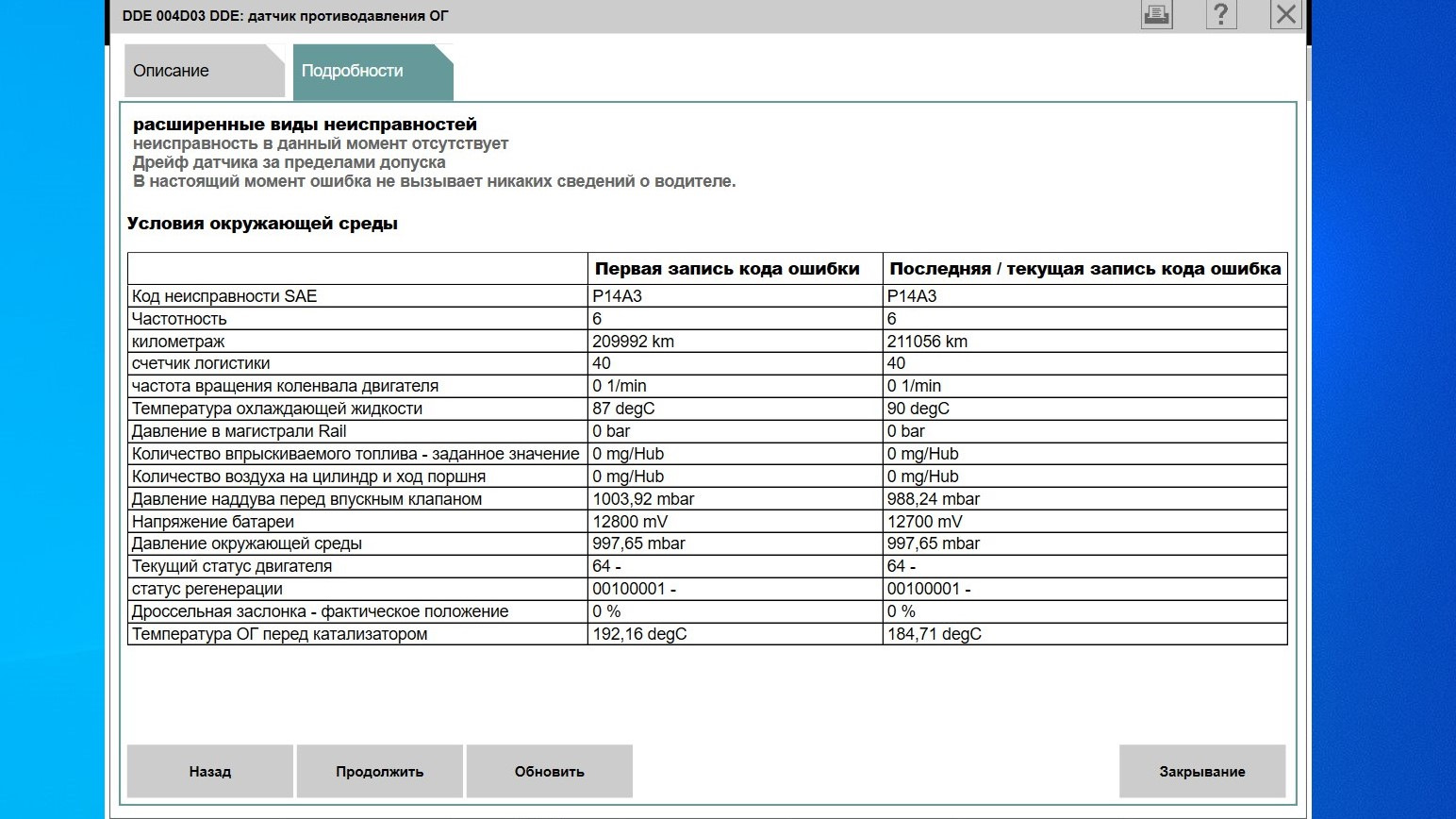Select the Первая запись кода ошибки column header
Viewport: 1456px width, 819px height.
point(727,269)
